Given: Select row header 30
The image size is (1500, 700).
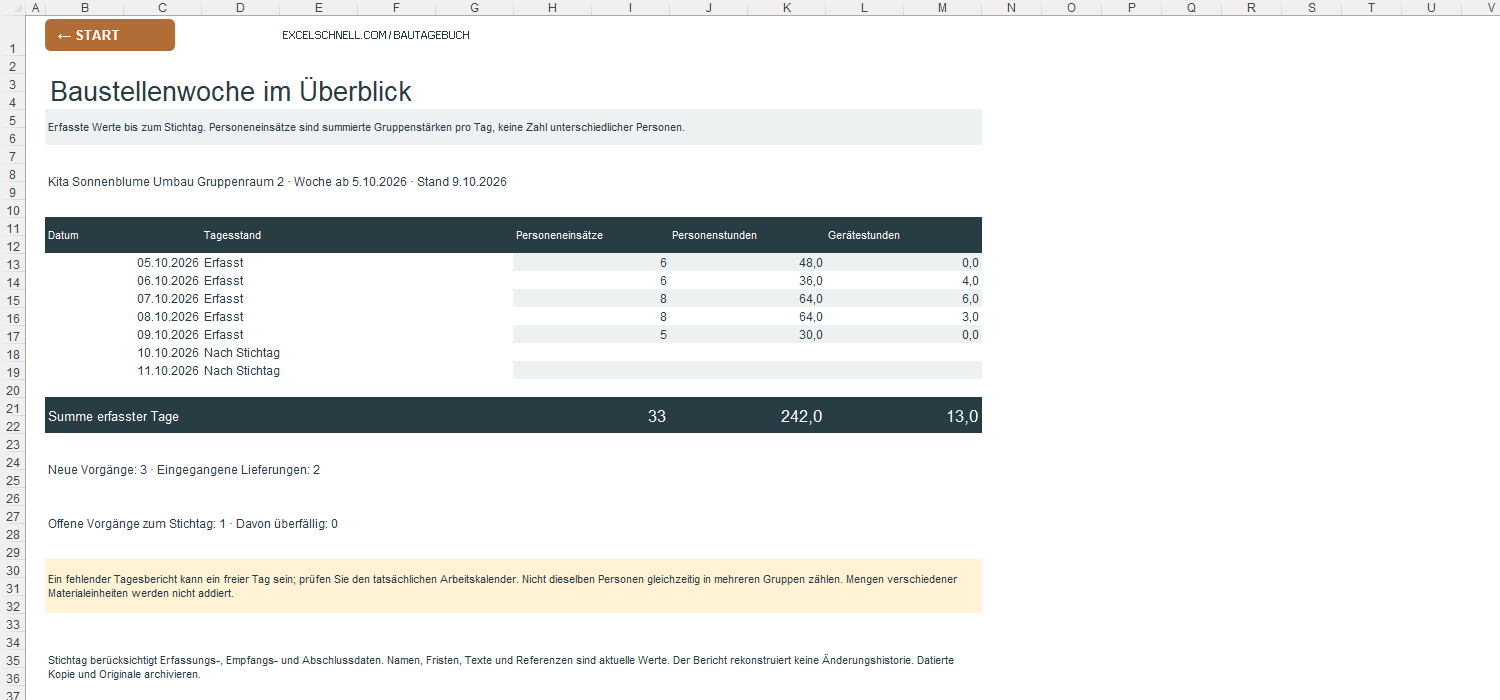Looking at the screenshot, I should 14,570.
